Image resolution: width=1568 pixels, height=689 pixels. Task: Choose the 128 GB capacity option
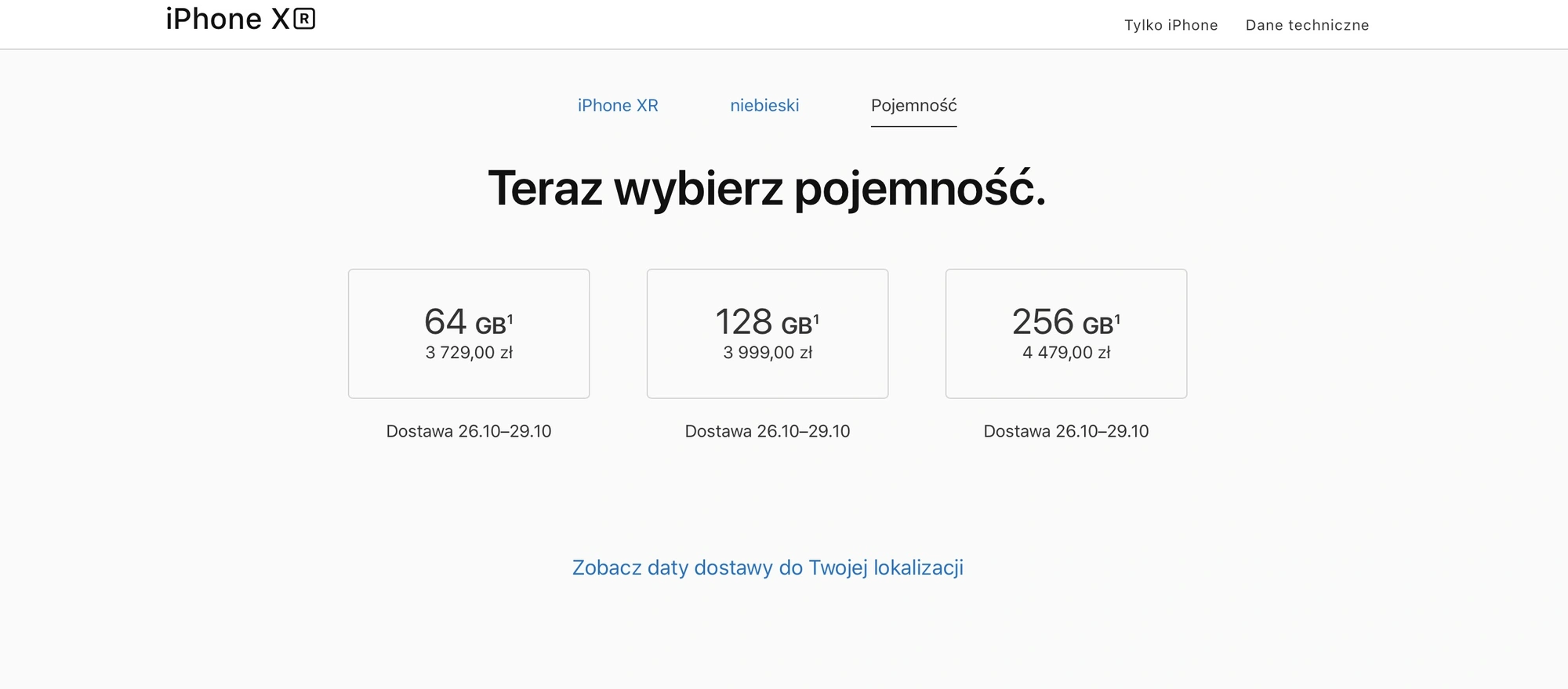[768, 333]
